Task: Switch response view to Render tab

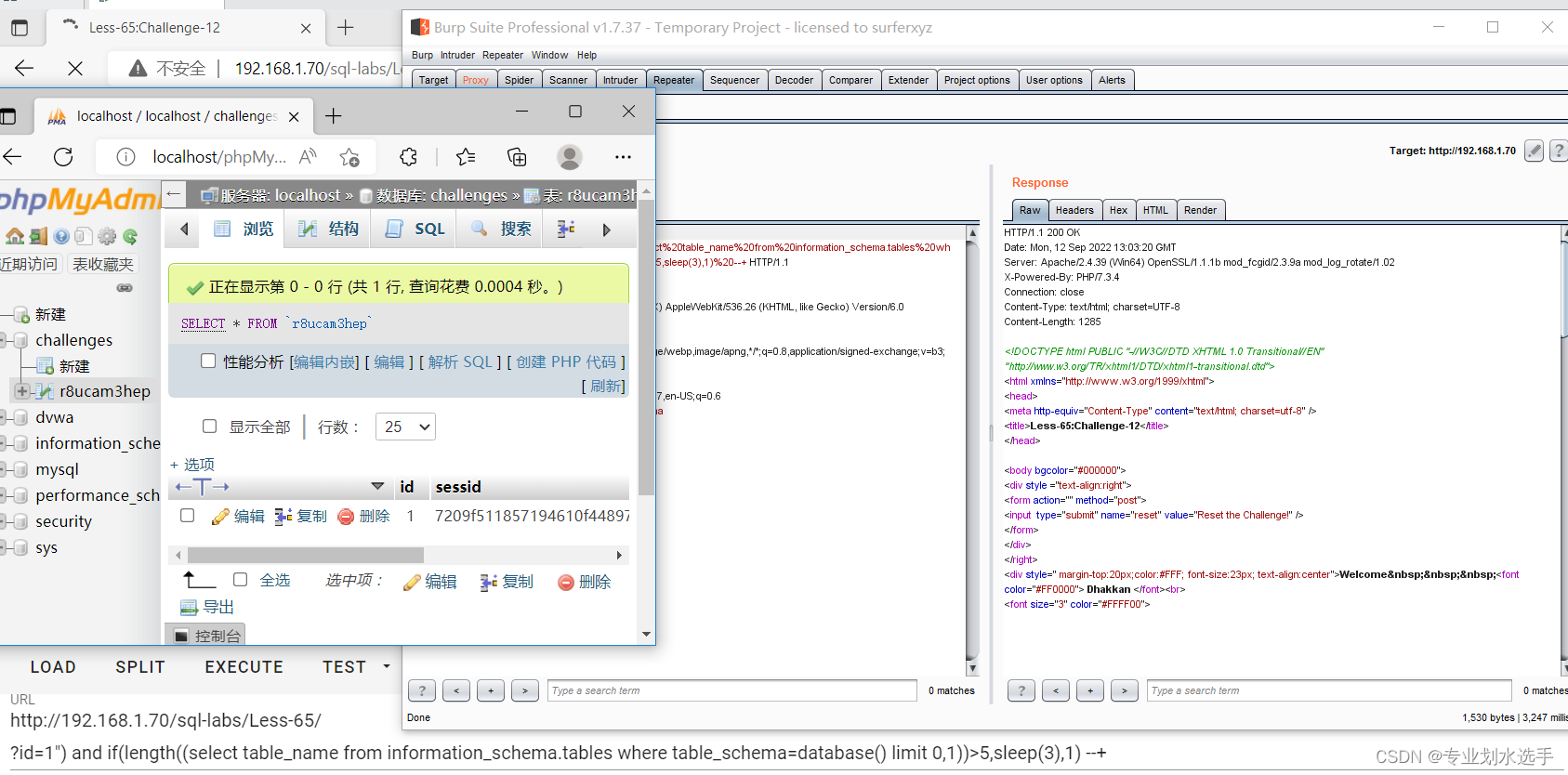Action: (x=1200, y=210)
